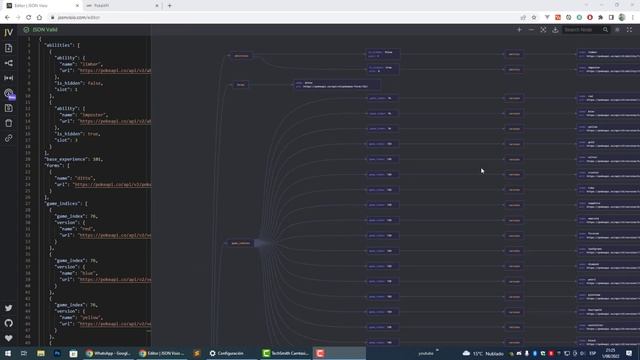Open the Twitter link in the sidebar

coord(9,308)
